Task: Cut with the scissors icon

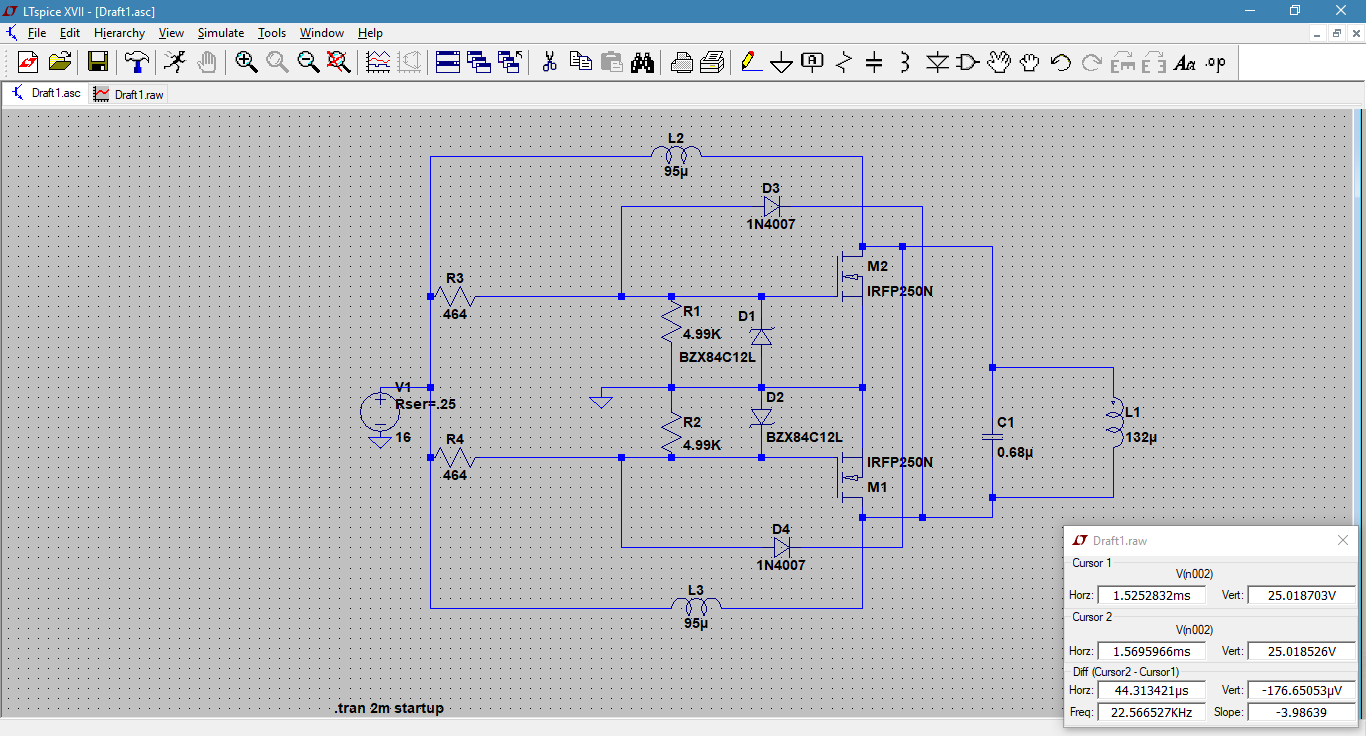Action: click(549, 62)
